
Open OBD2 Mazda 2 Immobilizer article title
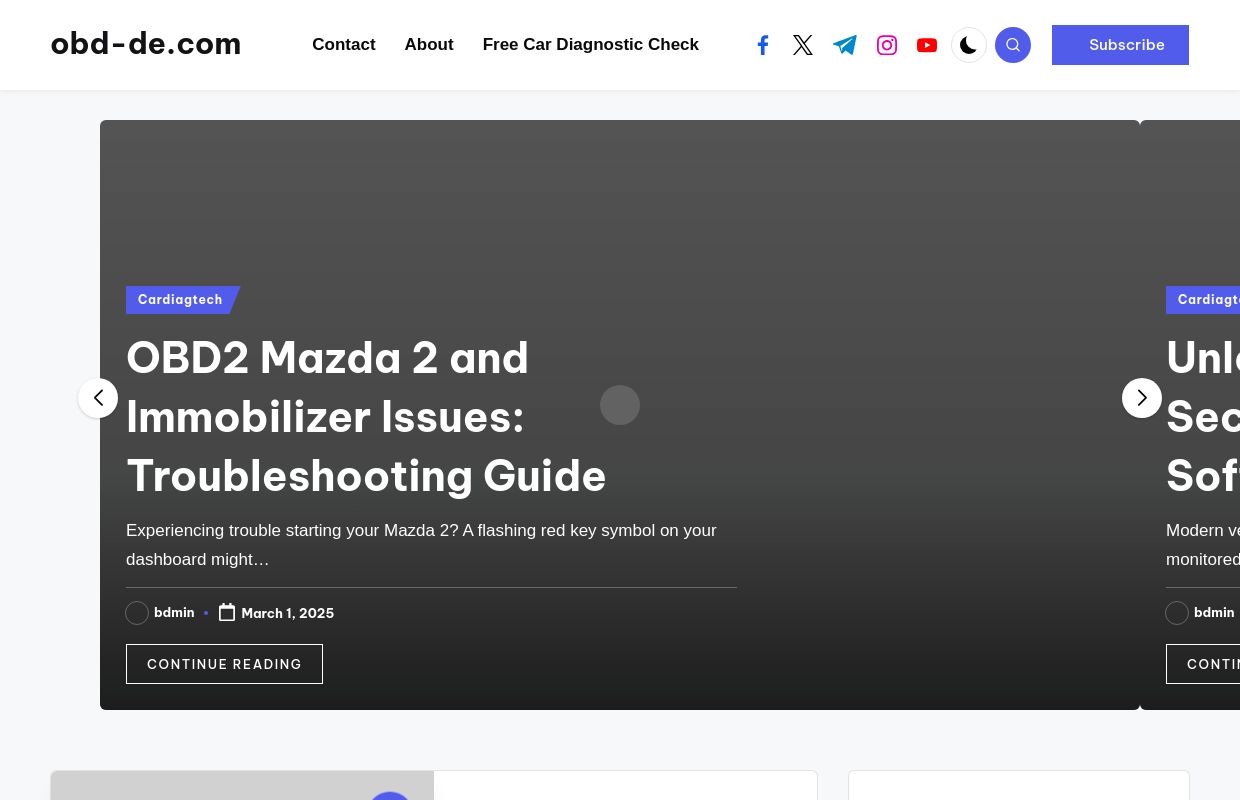click(x=366, y=417)
